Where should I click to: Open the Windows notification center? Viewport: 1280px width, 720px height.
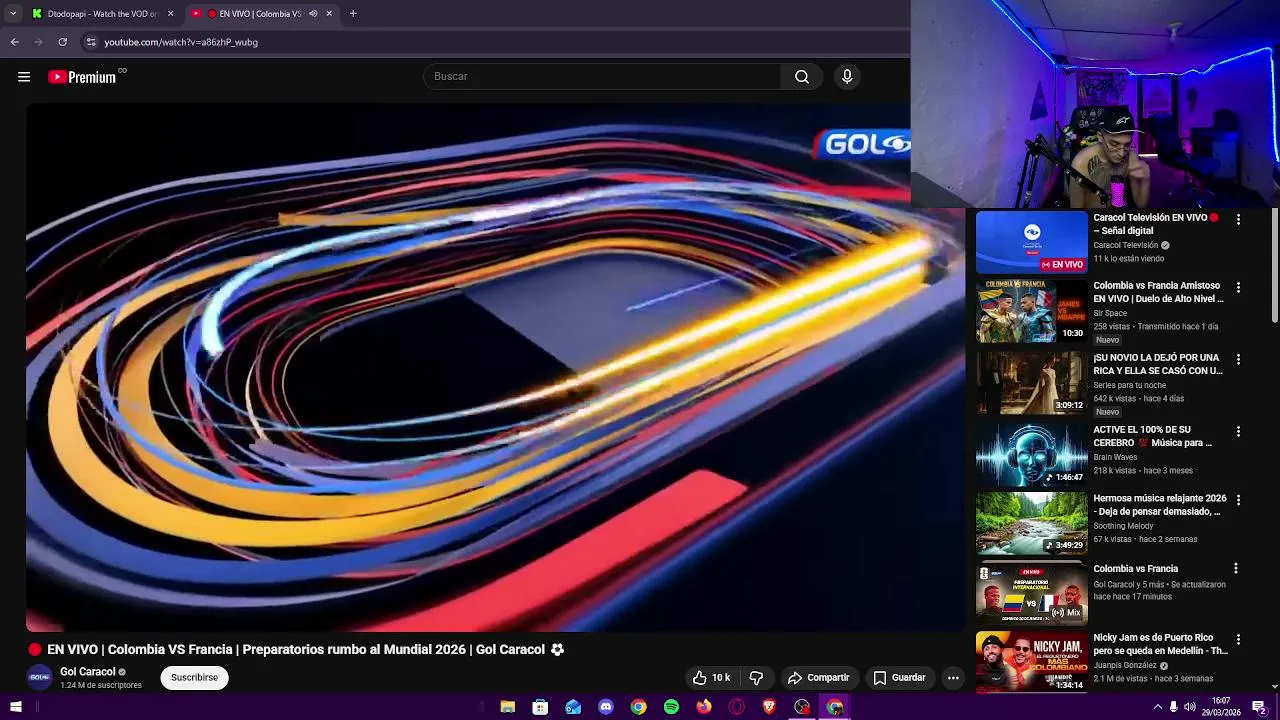tap(1258, 707)
